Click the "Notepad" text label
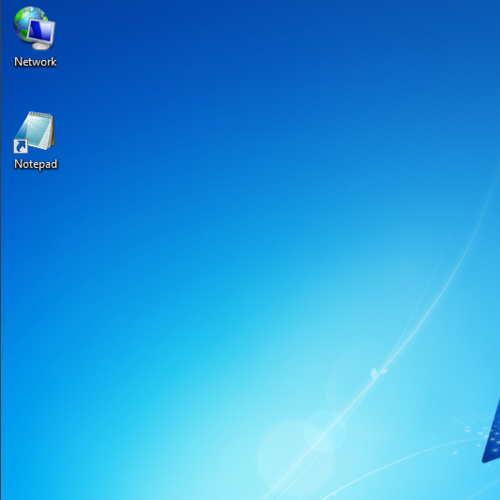 coord(36,164)
